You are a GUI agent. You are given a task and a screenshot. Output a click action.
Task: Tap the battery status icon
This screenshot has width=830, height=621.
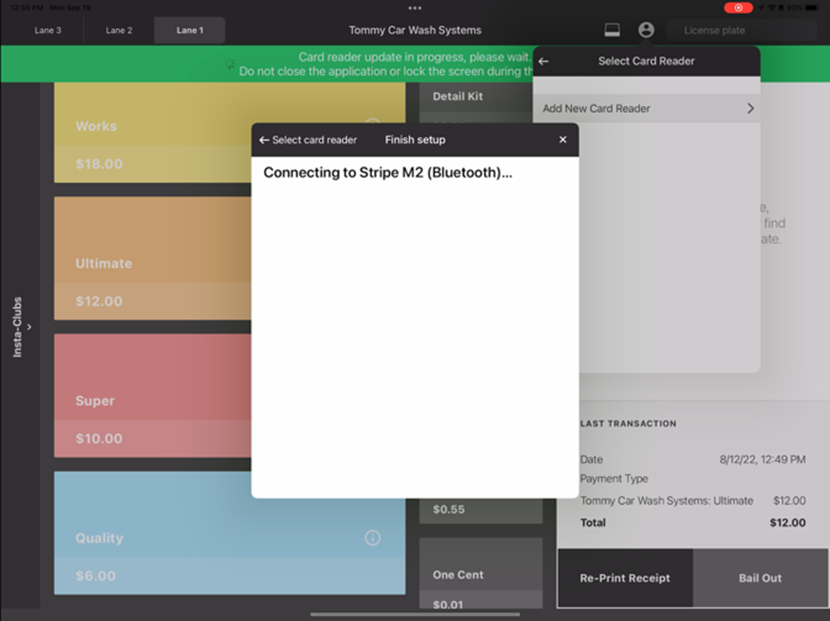coord(811,7)
